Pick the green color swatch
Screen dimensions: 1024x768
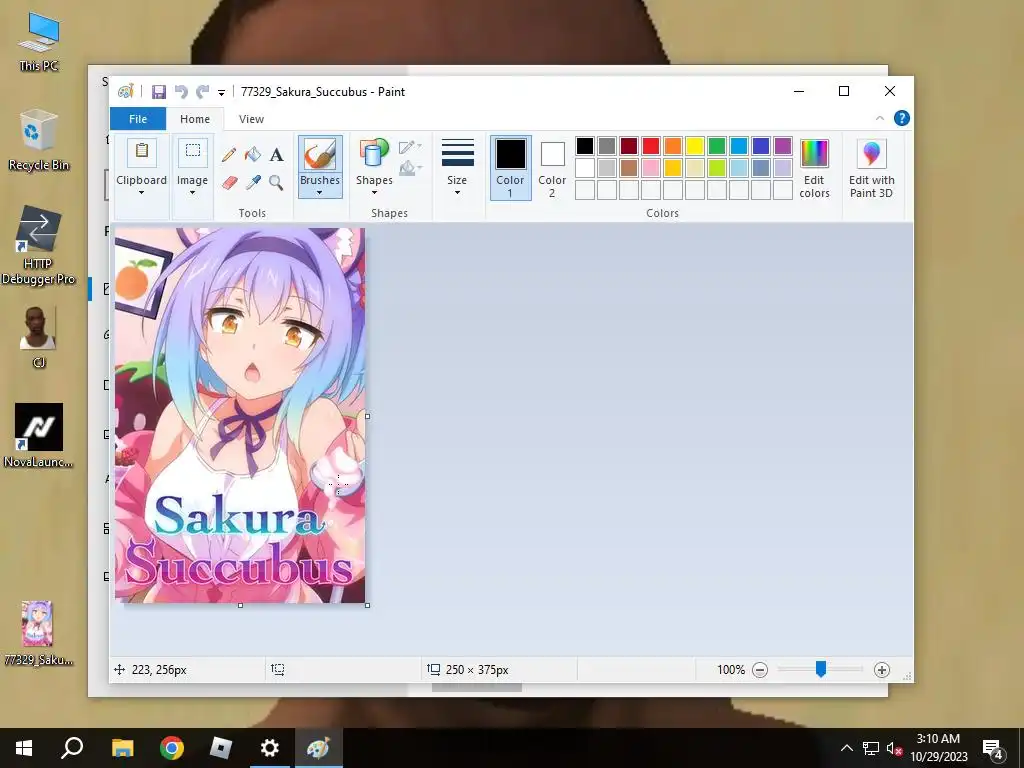[x=717, y=146]
